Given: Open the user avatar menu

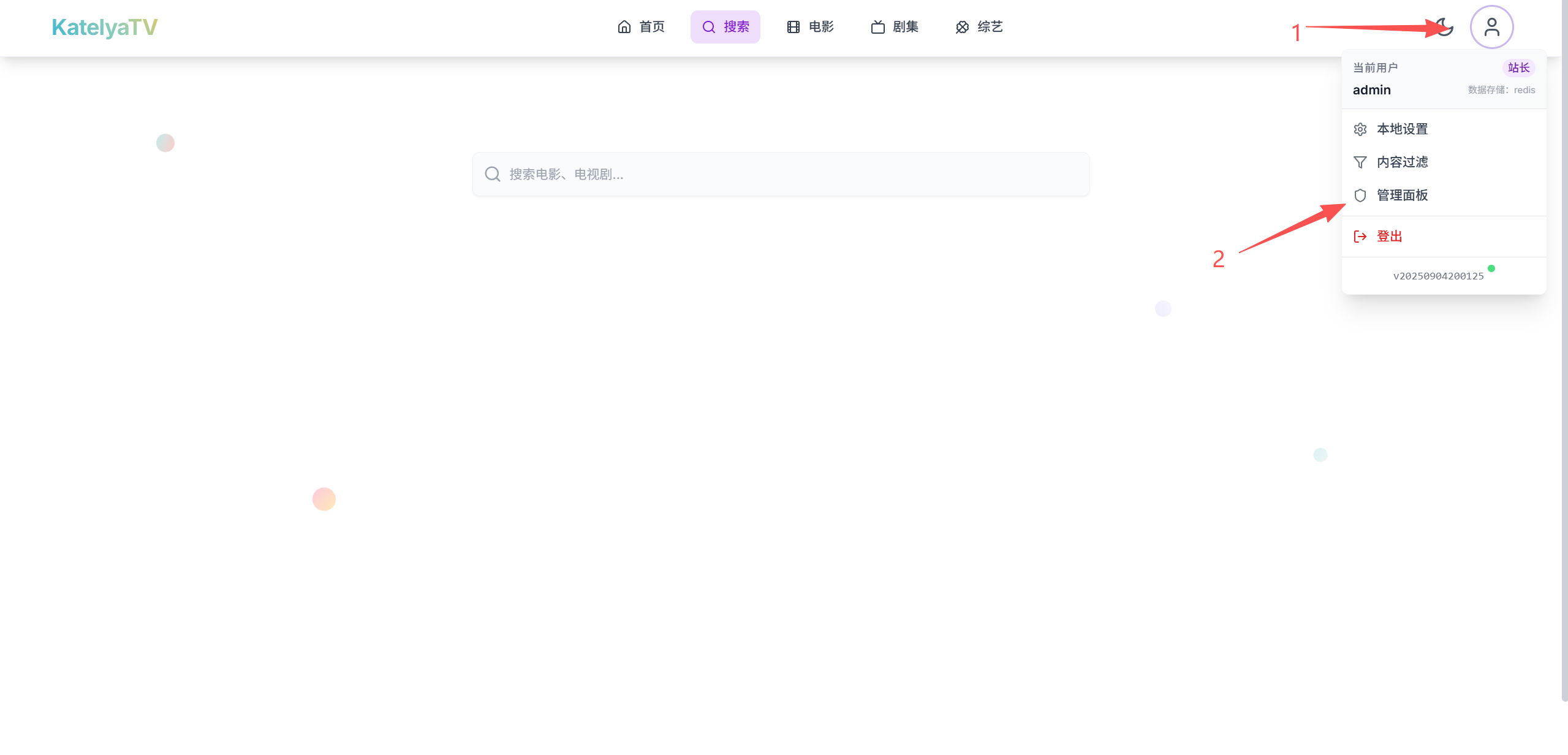Looking at the screenshot, I should pos(1491,27).
